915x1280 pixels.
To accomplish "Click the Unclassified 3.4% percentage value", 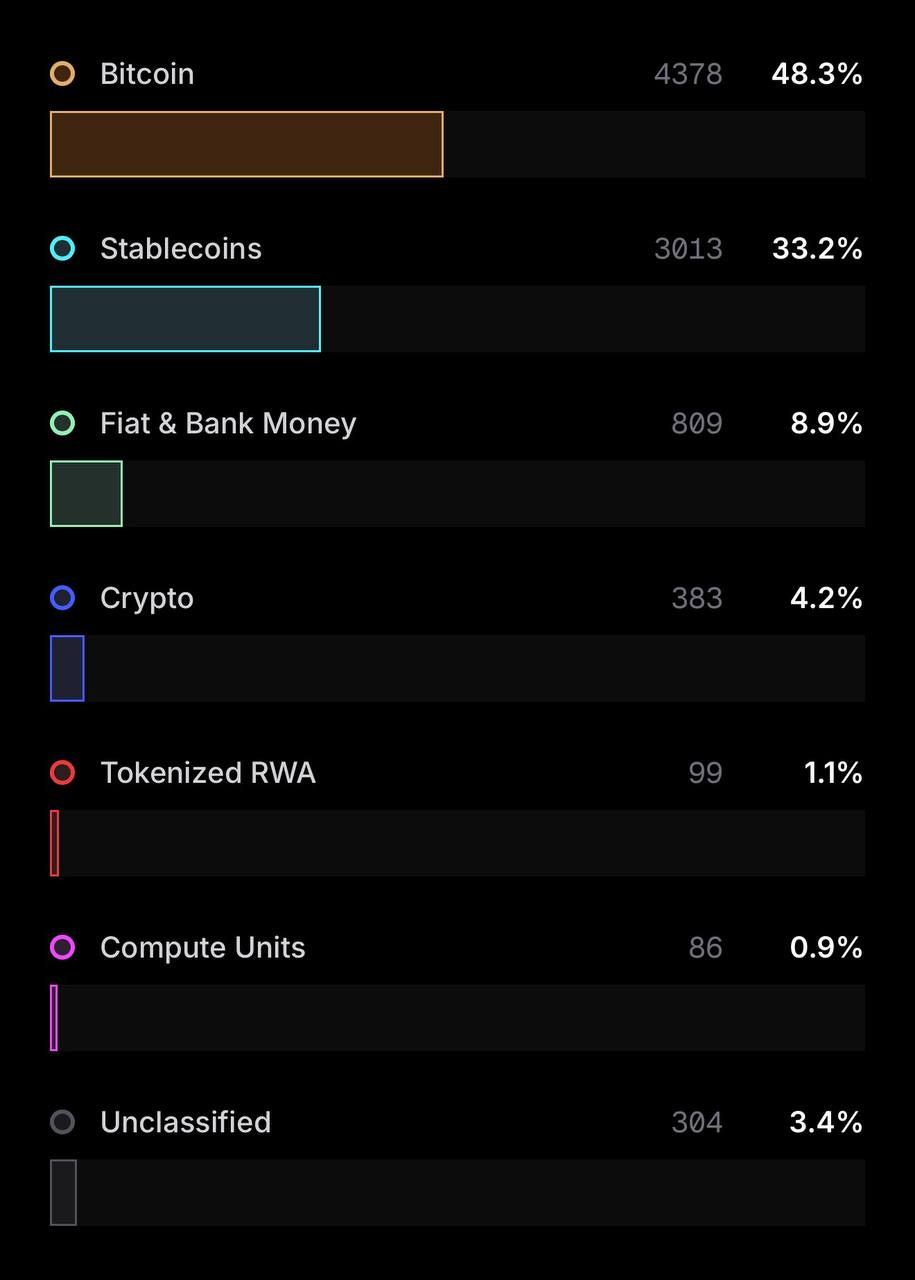I will coord(826,1122).
